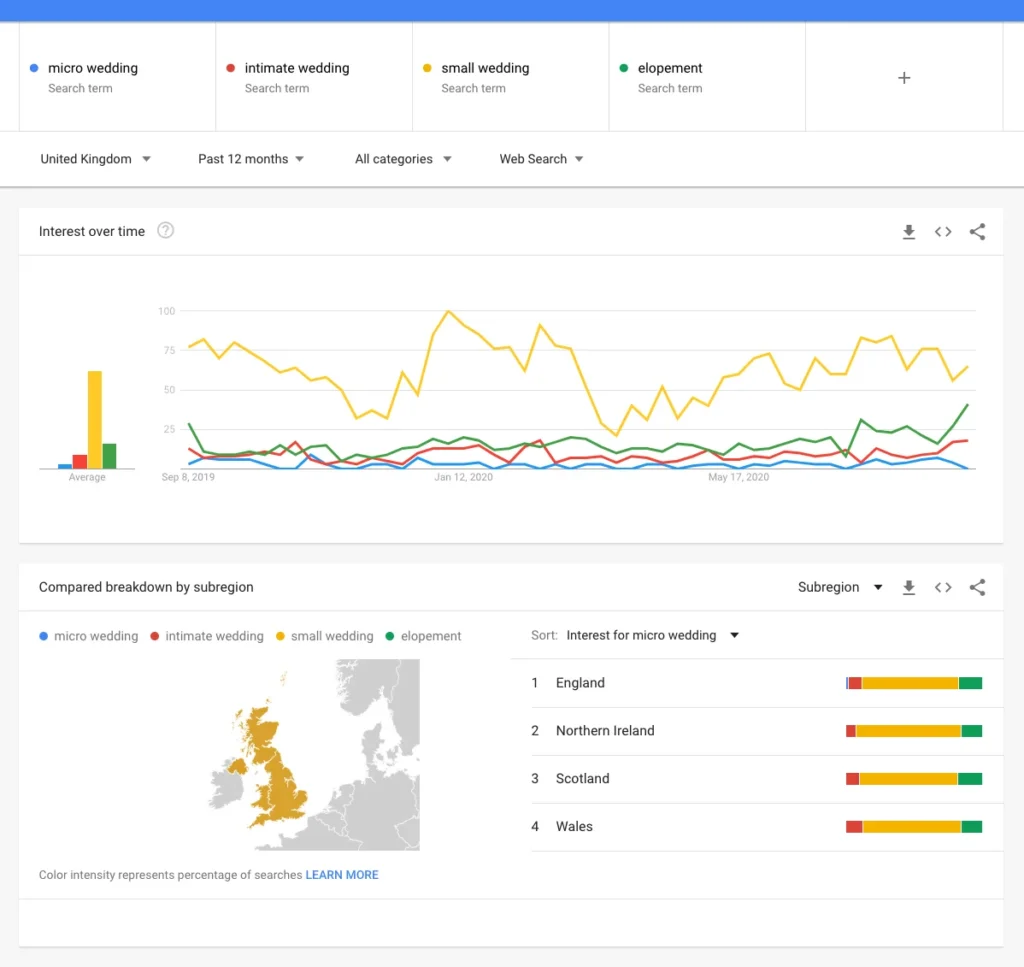Add a comparison term with plus icon
The width and height of the screenshot is (1024, 967).
(904, 78)
